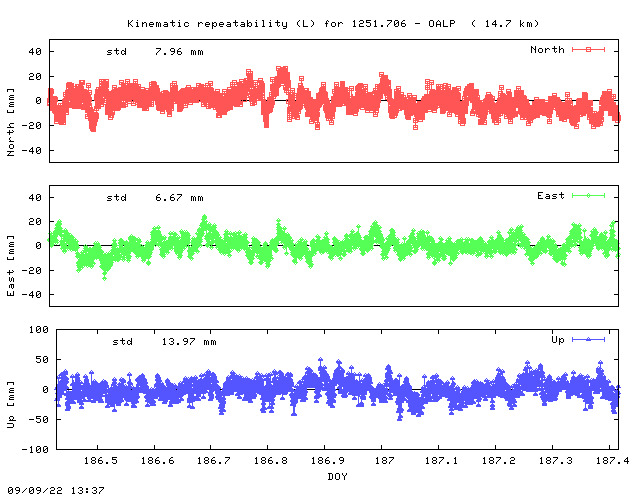Click x-axis tick label 186.7

point(214,461)
